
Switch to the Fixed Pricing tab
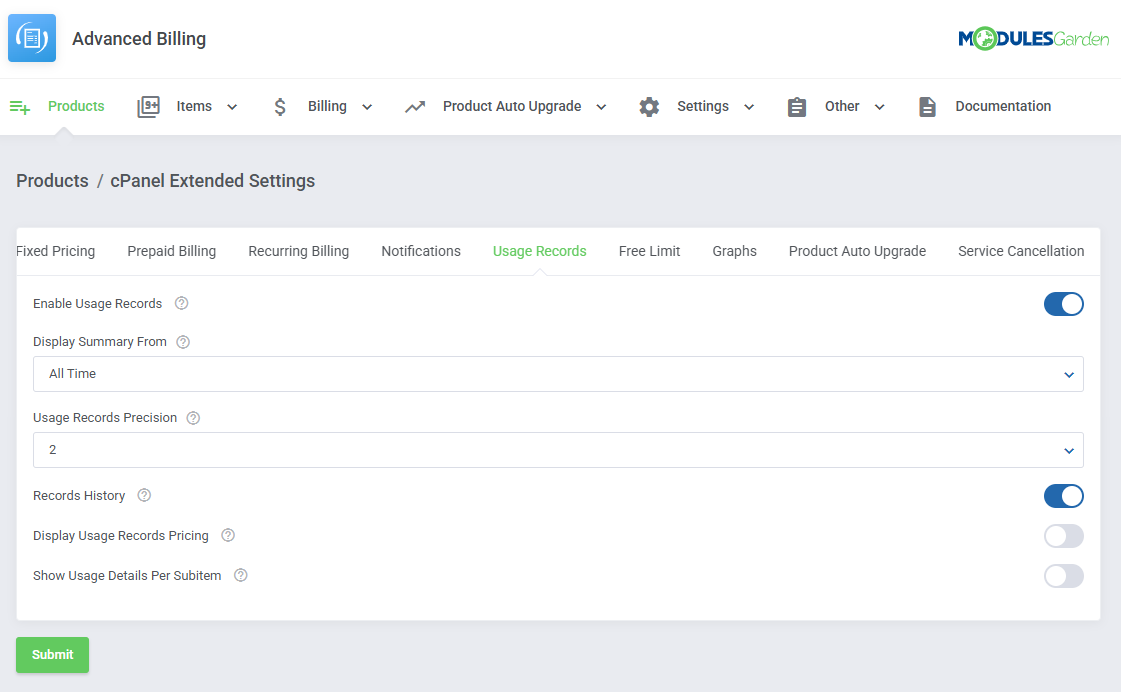[x=56, y=251]
